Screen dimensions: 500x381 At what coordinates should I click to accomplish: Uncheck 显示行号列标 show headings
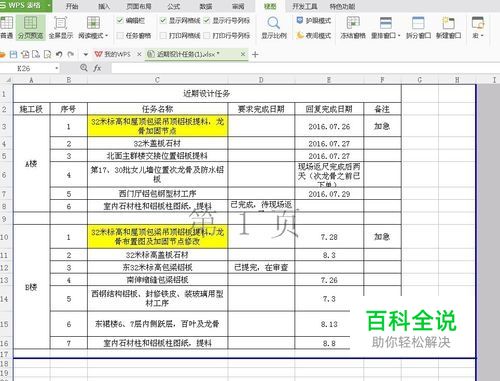click(207, 21)
